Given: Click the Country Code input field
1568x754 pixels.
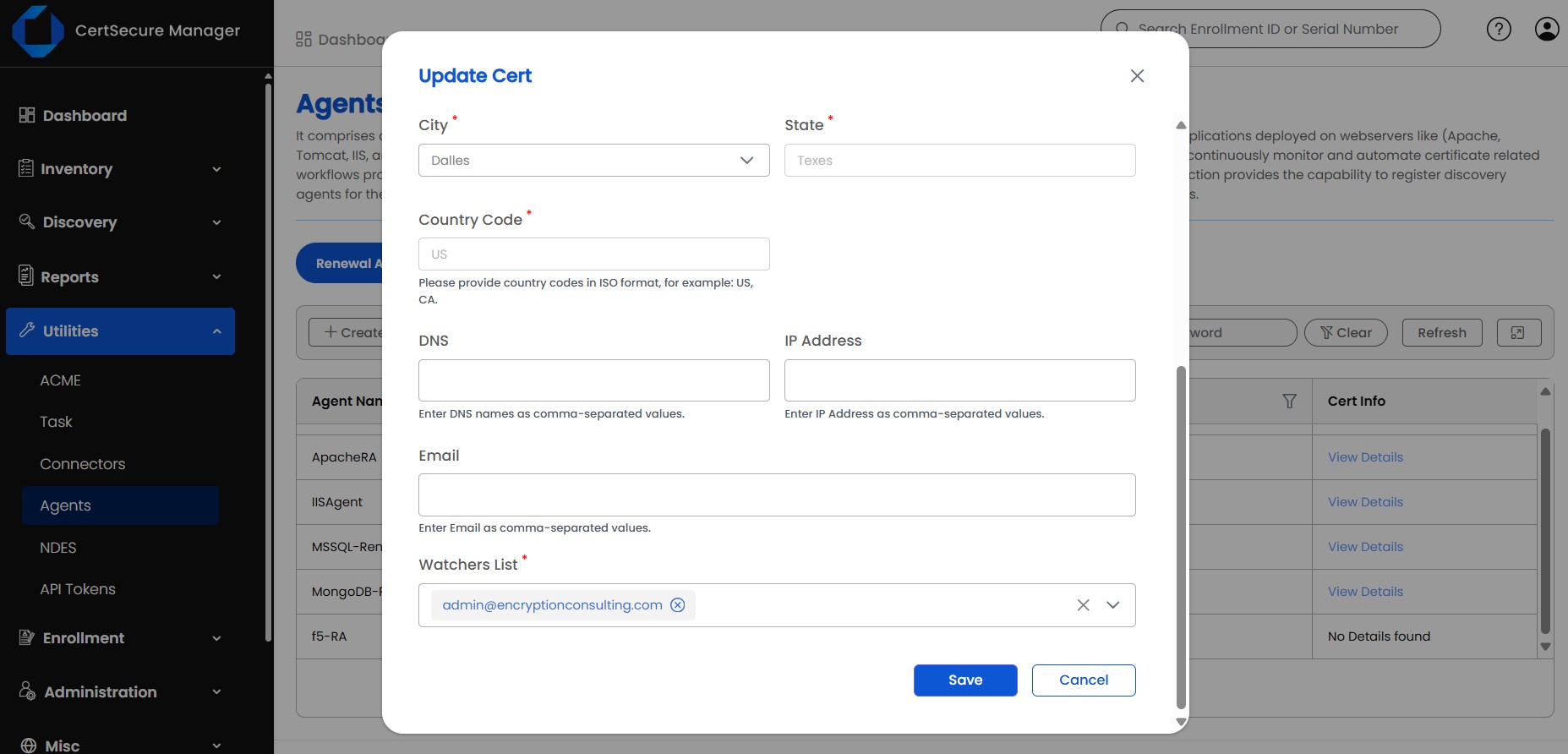Looking at the screenshot, I should coord(593,254).
